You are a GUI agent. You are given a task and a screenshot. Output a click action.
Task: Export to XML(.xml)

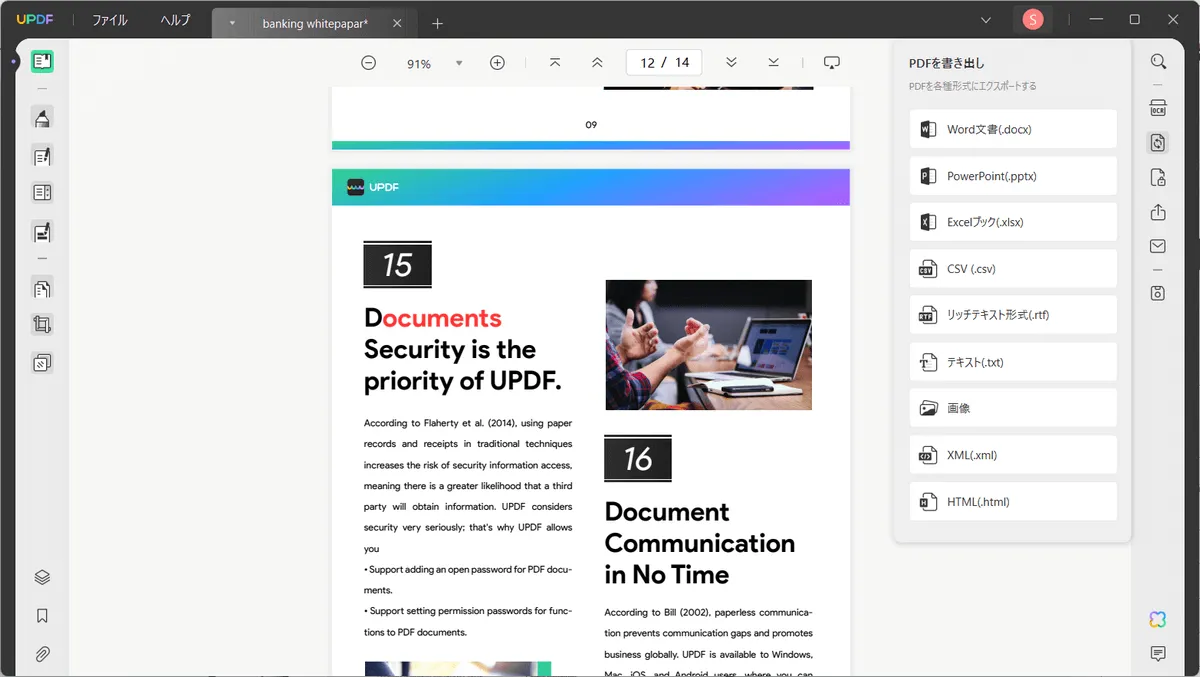point(1013,455)
